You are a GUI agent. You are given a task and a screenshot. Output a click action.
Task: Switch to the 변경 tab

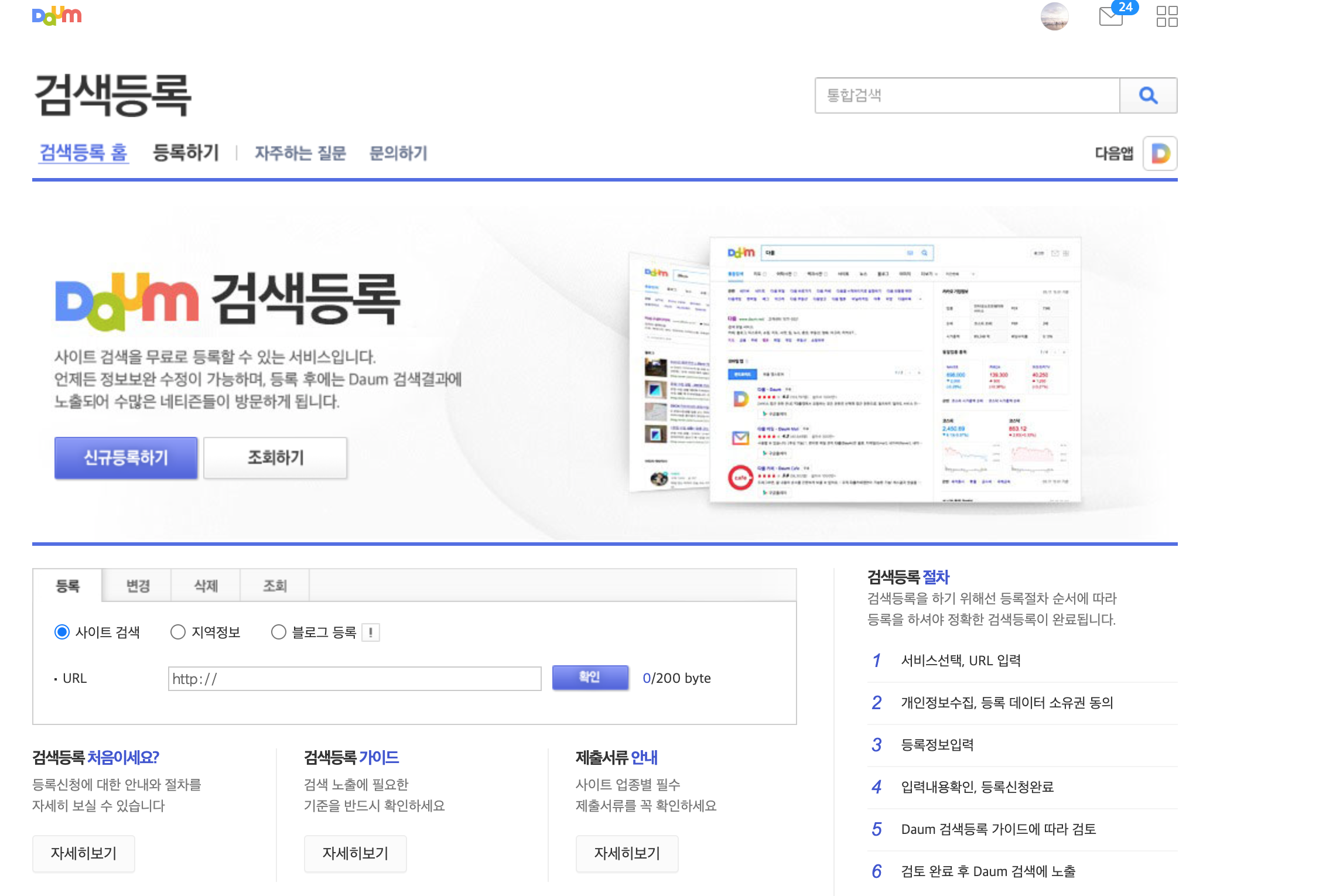pyautogui.click(x=138, y=586)
